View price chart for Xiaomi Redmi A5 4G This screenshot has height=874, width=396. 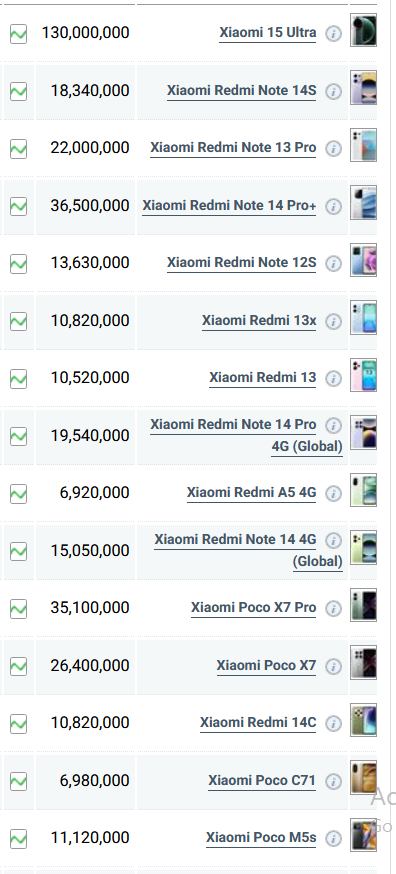(18, 493)
